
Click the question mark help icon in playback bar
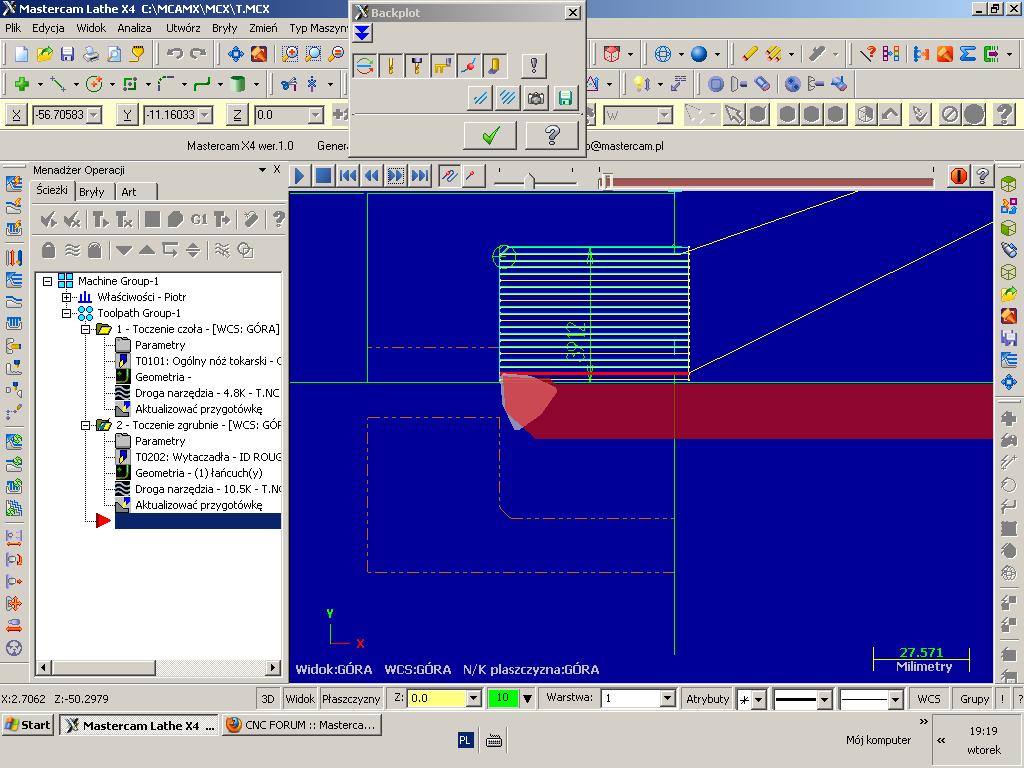(x=983, y=176)
